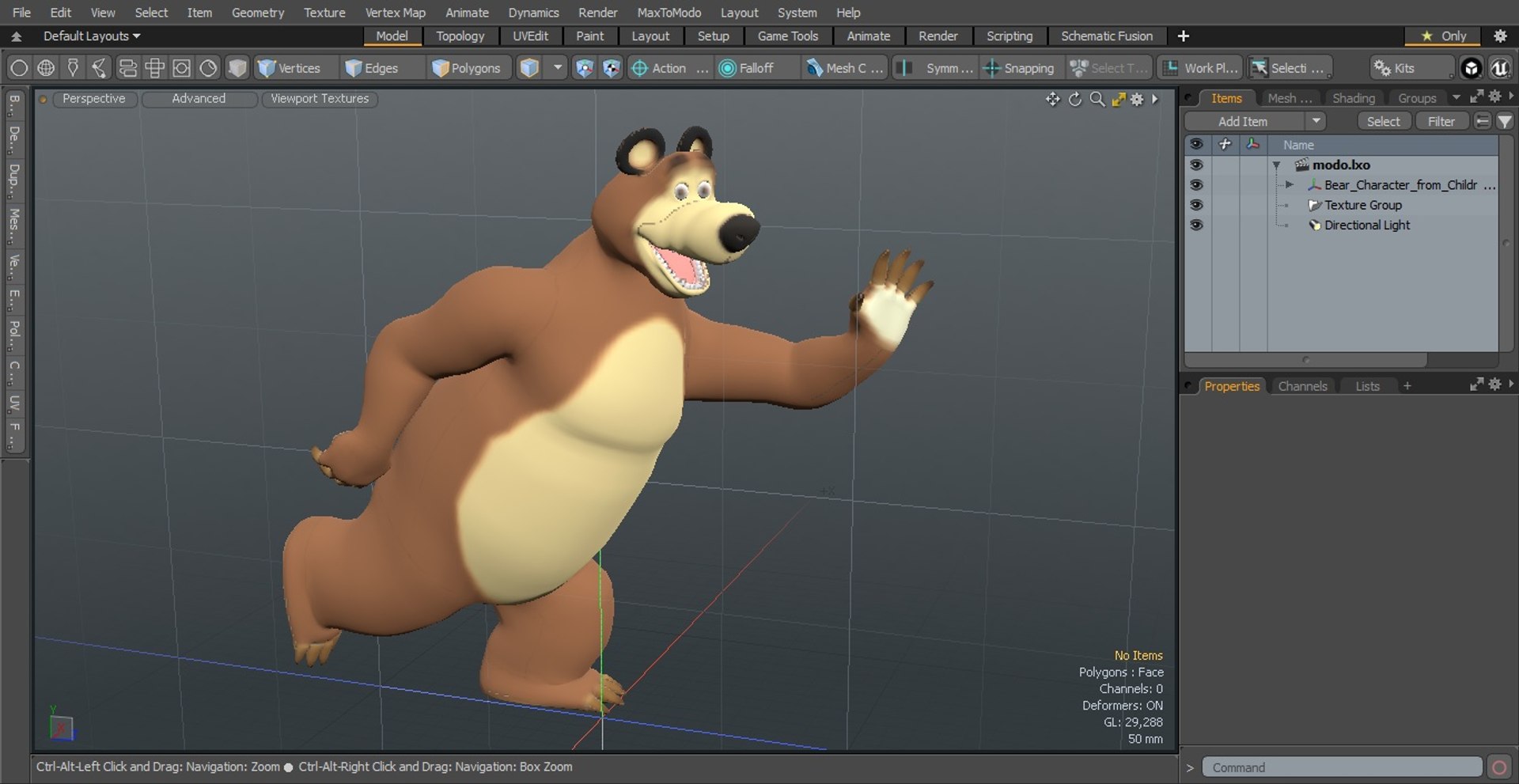Toggle the Only star button

(1443, 36)
